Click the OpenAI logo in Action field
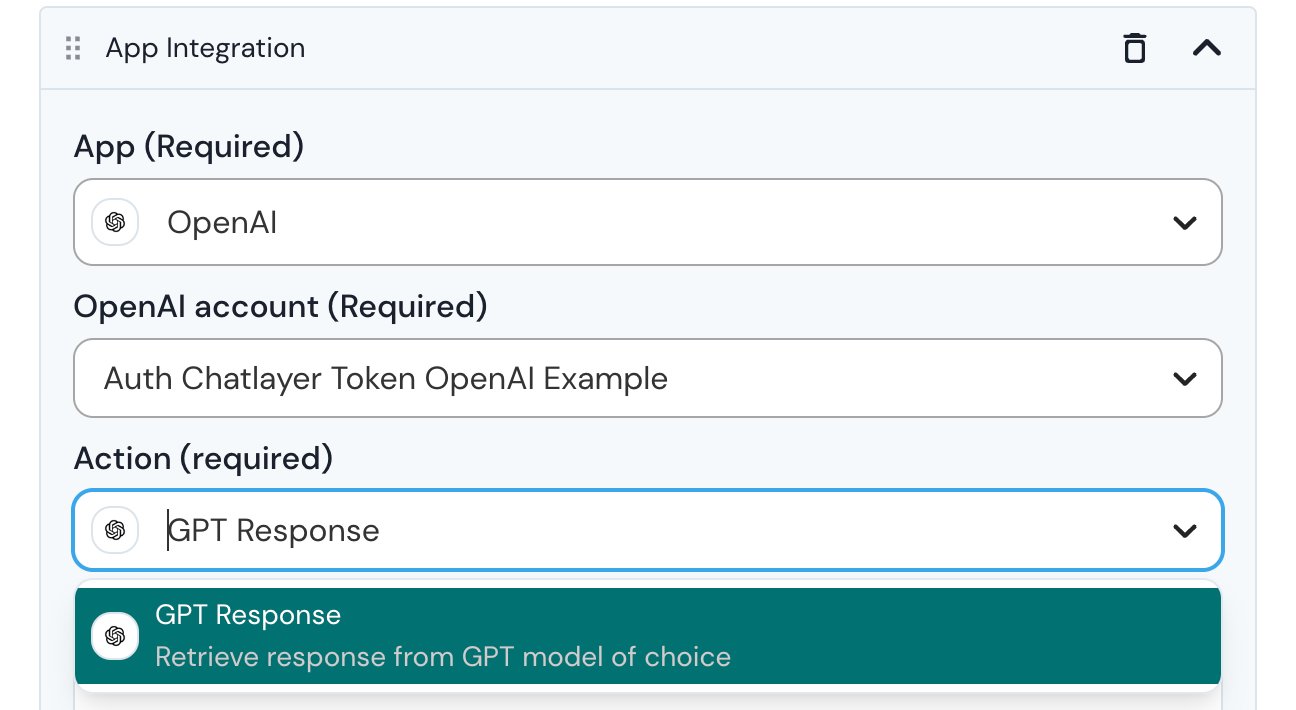 point(115,530)
